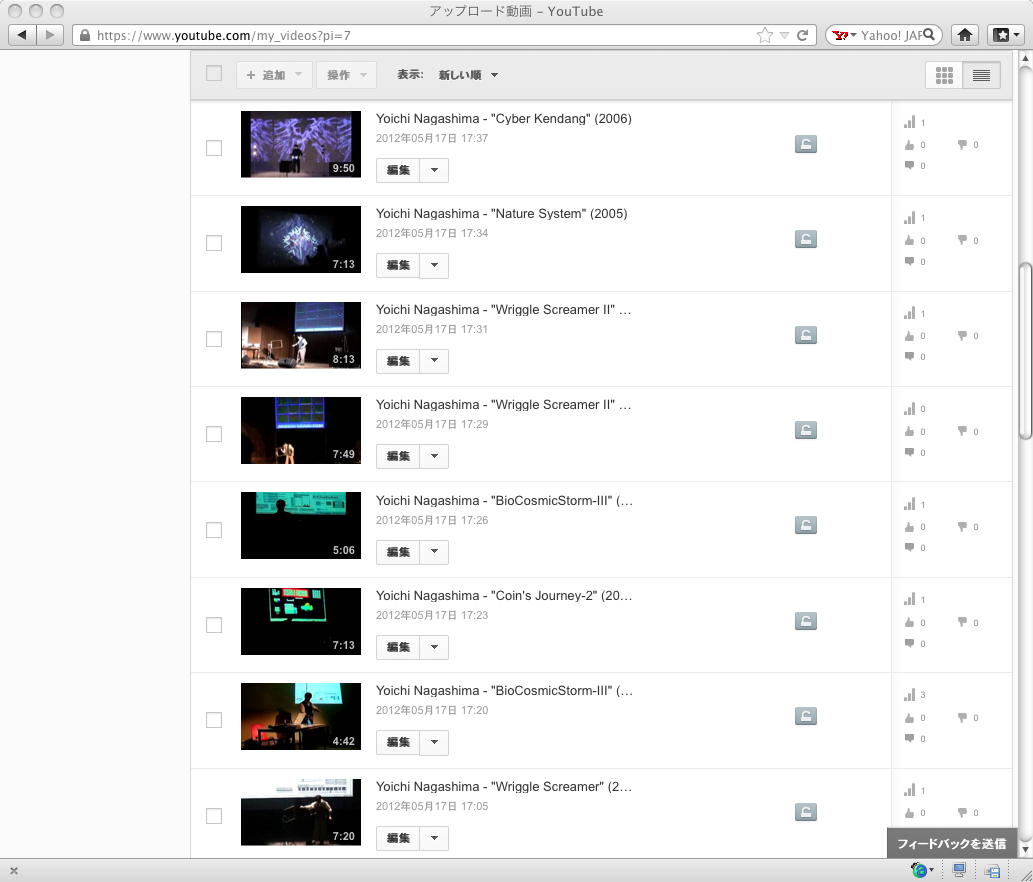Open the "Coin's Journey-2" video title link

tap(504, 595)
